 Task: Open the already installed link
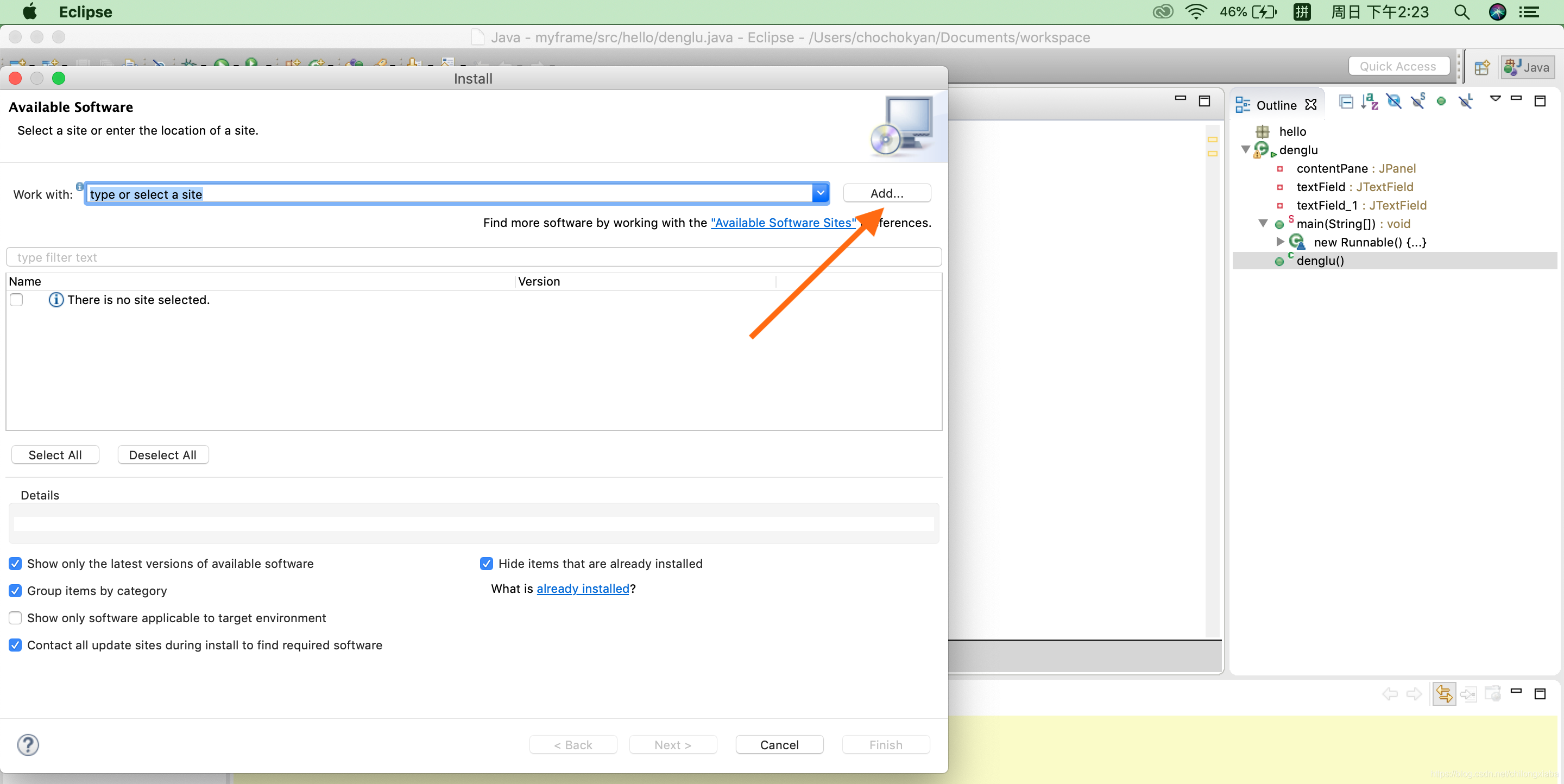[x=583, y=589]
